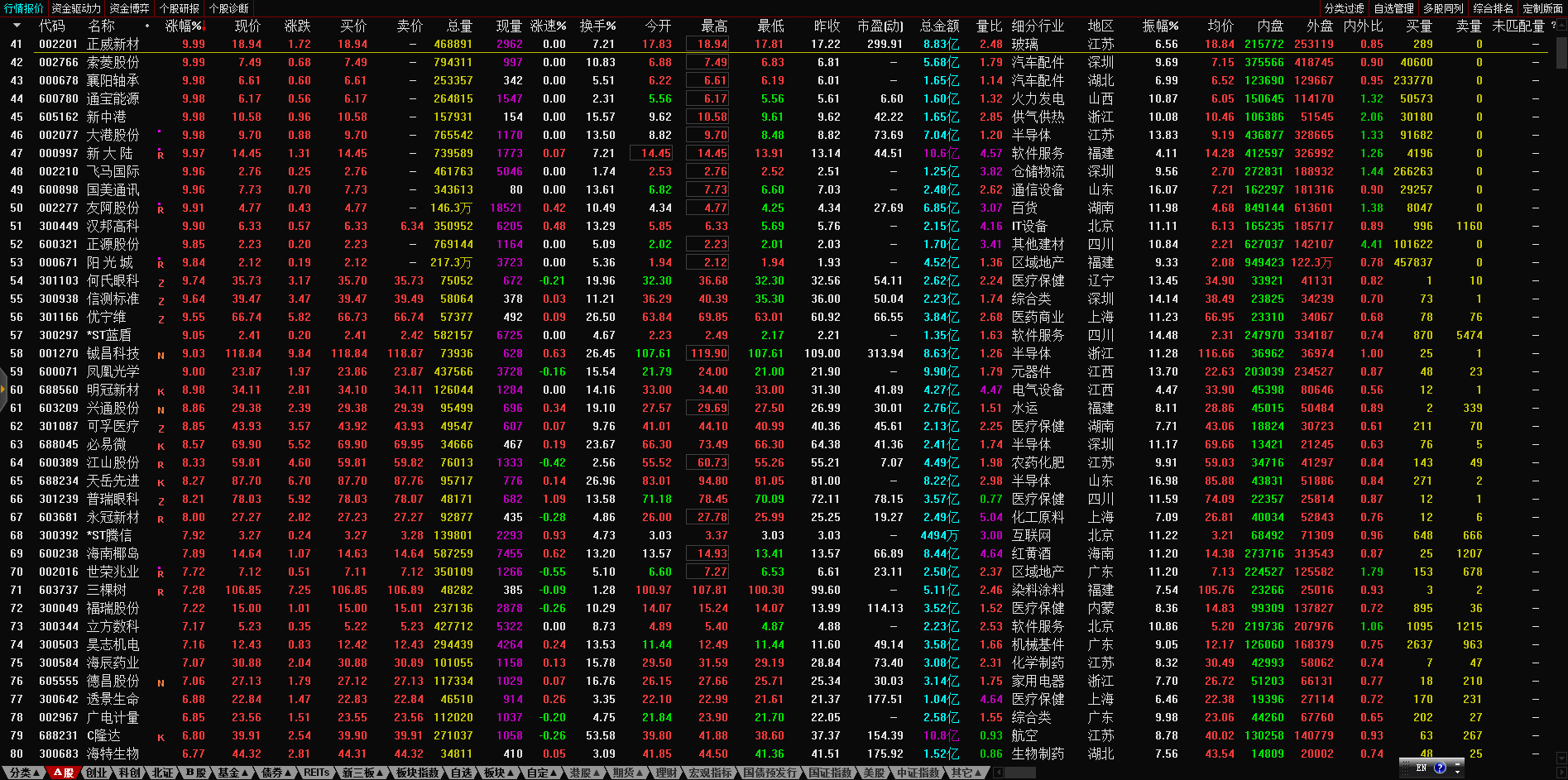Open 自选管理 watchlist manager

tap(1393, 8)
